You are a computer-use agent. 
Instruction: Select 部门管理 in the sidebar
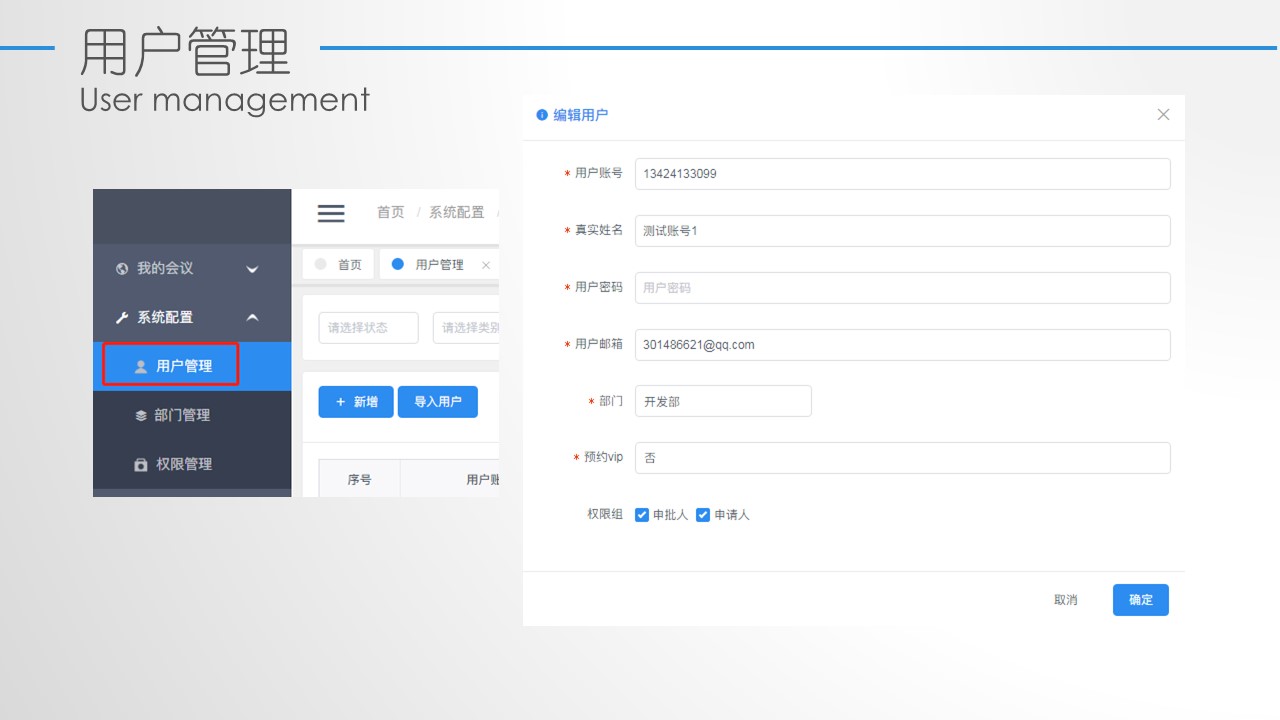coord(192,415)
